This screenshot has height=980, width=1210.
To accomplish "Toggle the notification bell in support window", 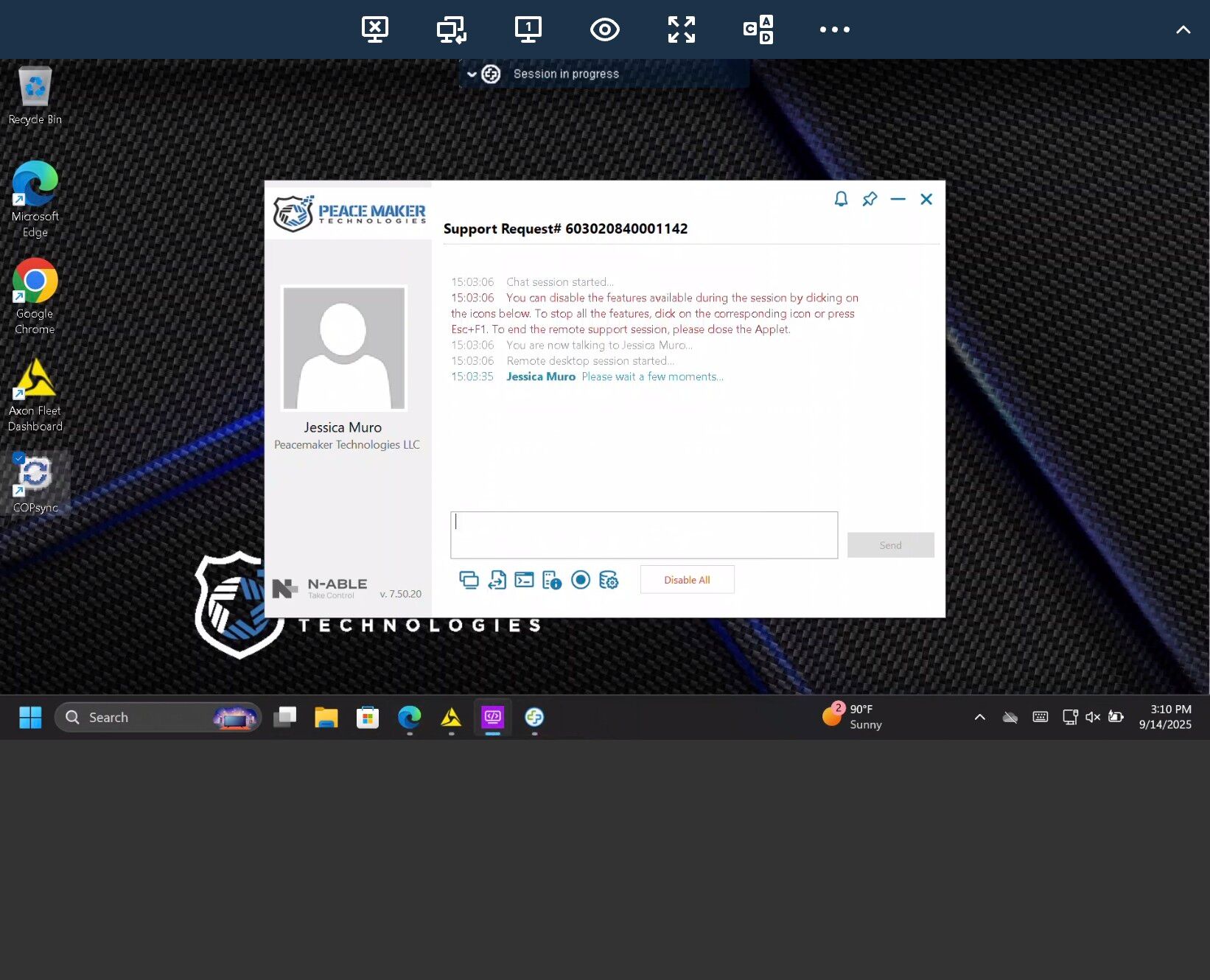I will [x=841, y=199].
